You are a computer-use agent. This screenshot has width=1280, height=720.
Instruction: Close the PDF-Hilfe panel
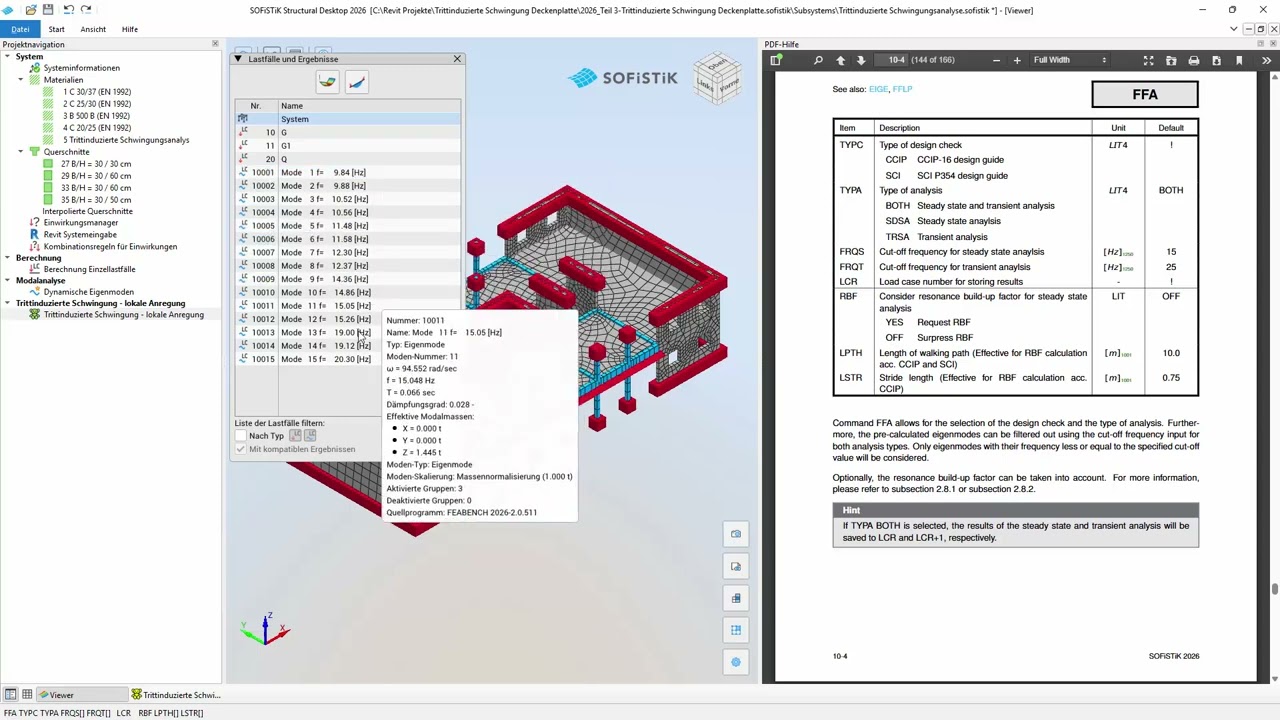pos(1274,44)
